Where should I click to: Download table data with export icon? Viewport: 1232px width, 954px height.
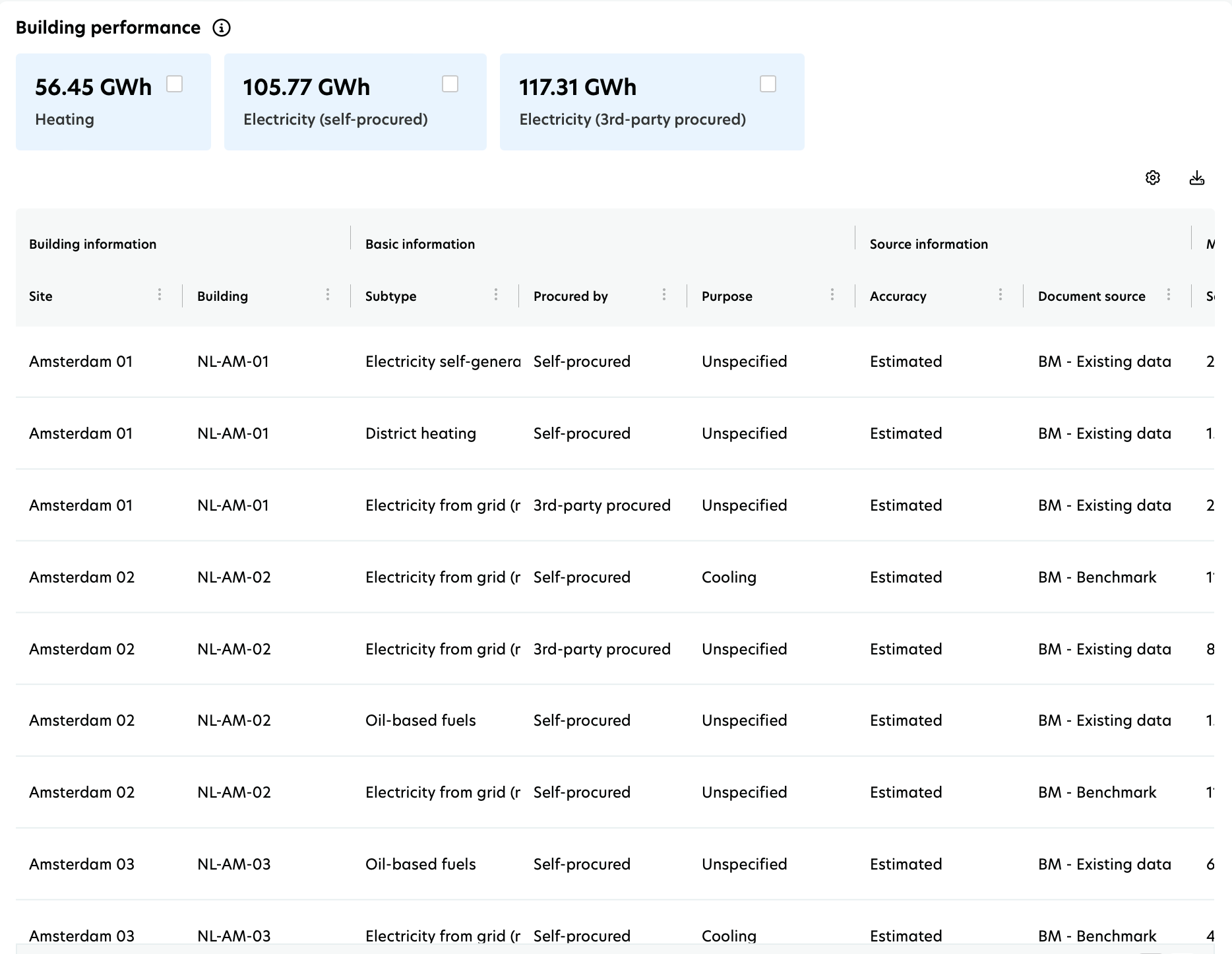point(1197,178)
